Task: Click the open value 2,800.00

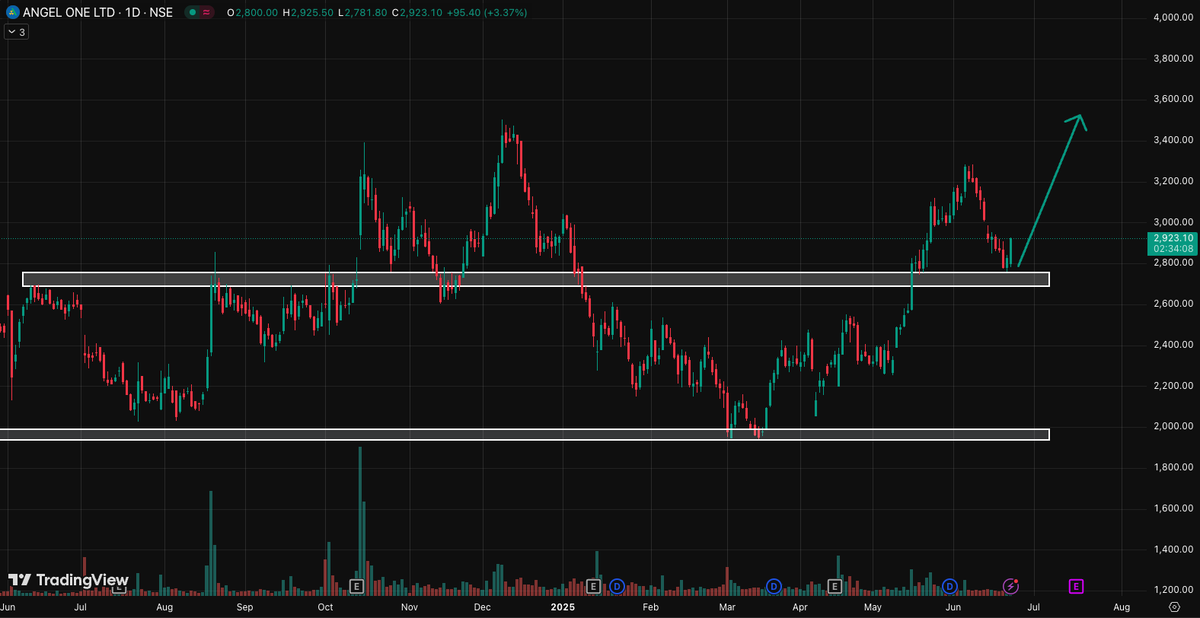Action: 257,13
